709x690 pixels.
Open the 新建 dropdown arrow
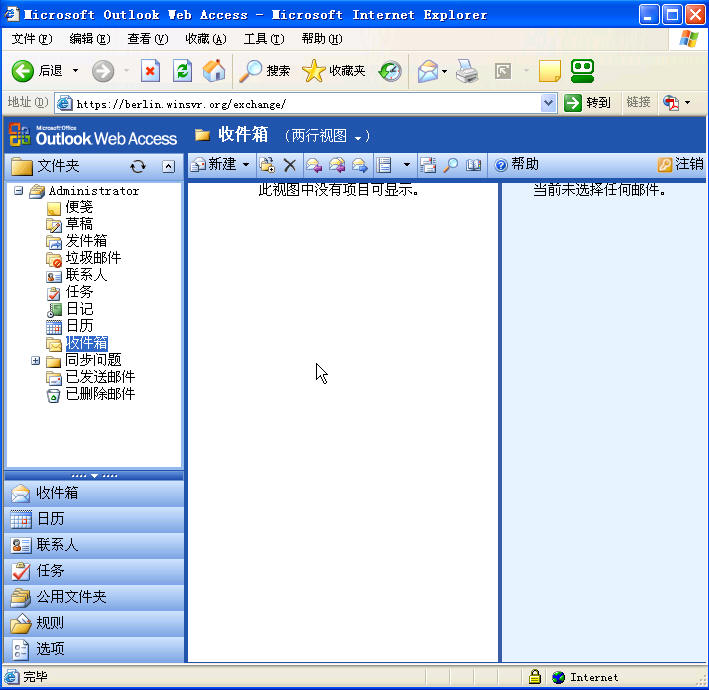(x=246, y=165)
